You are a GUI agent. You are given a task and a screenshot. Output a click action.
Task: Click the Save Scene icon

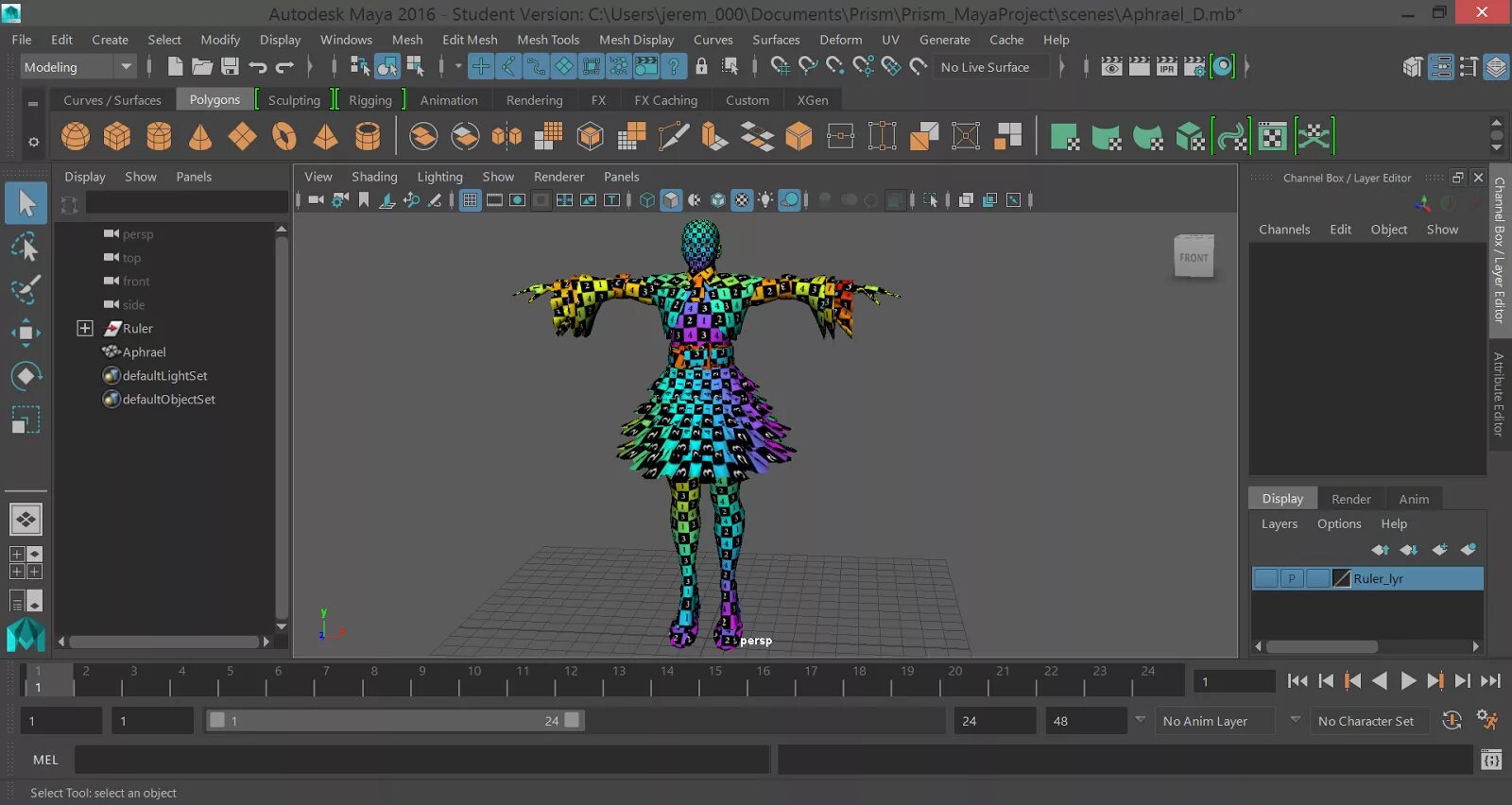click(230, 66)
